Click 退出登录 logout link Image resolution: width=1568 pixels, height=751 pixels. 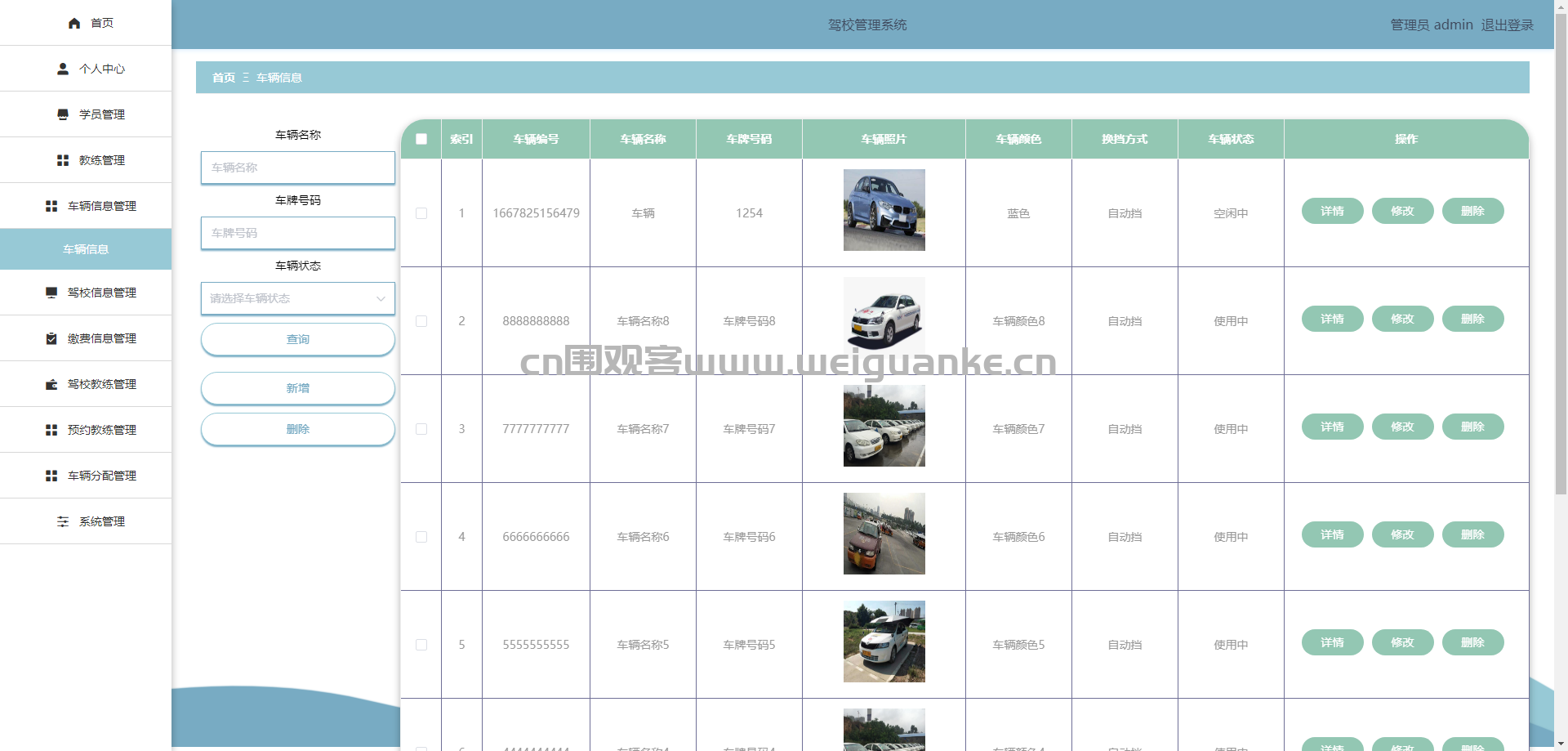(x=1507, y=25)
